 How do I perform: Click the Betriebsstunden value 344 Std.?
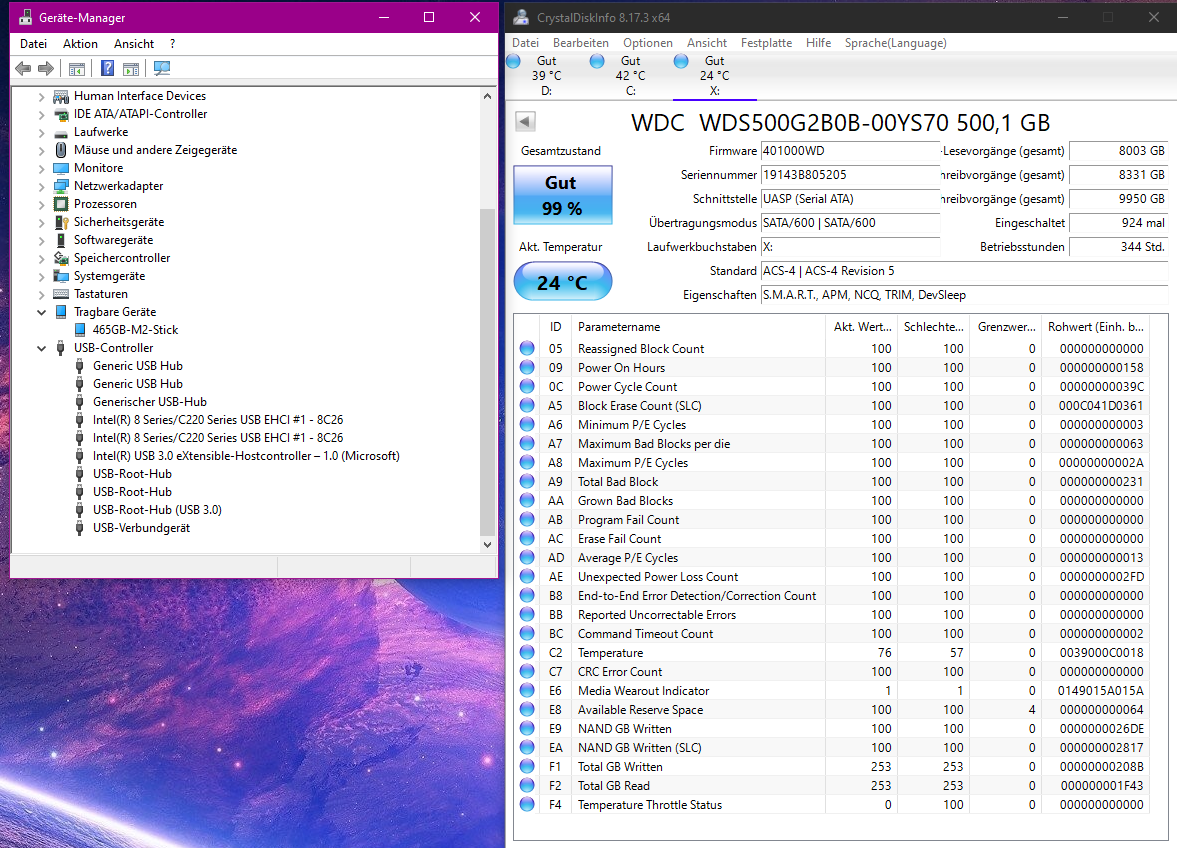tap(1118, 247)
